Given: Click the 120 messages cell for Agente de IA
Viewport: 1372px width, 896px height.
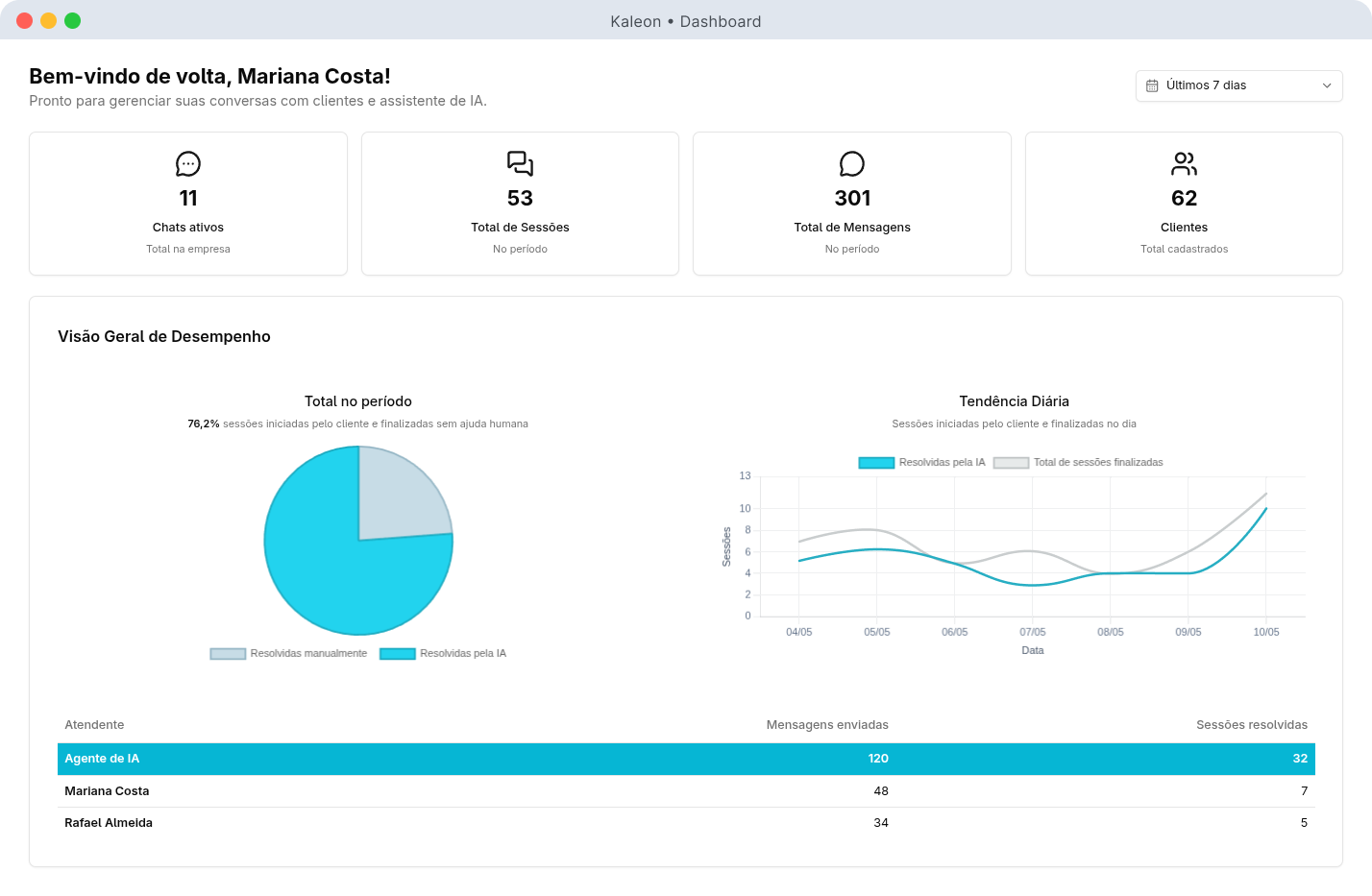Looking at the screenshot, I should click(x=878, y=759).
